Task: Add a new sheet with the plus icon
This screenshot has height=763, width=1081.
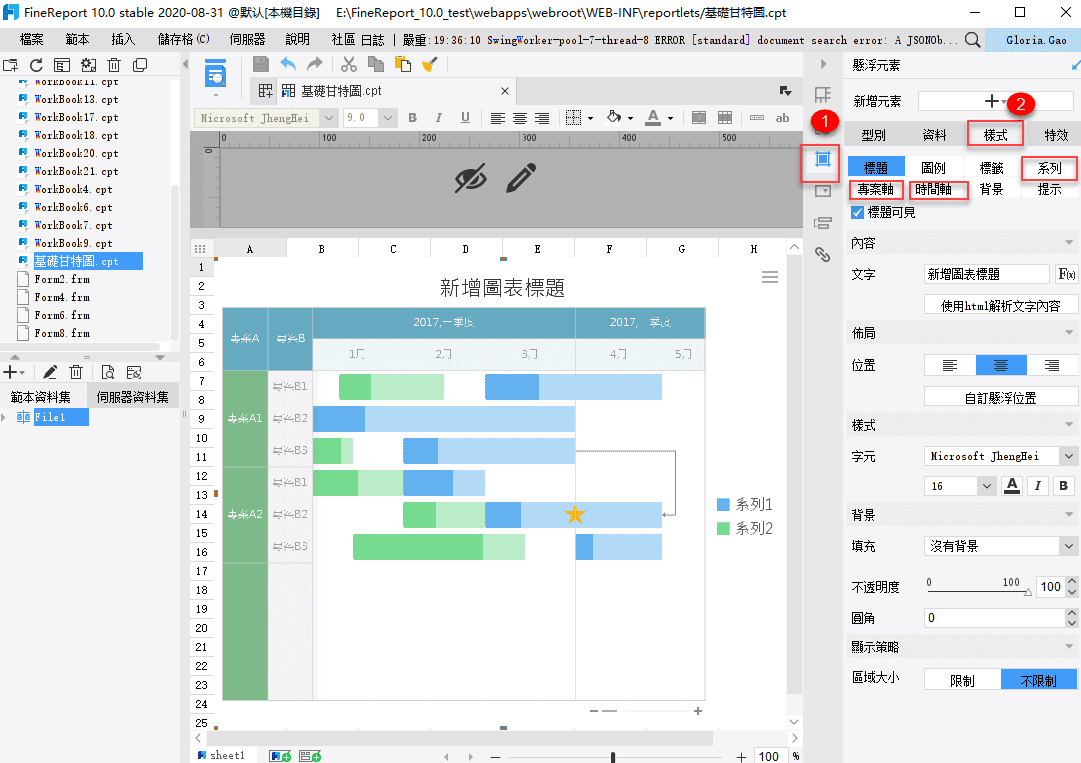Action: [280, 756]
